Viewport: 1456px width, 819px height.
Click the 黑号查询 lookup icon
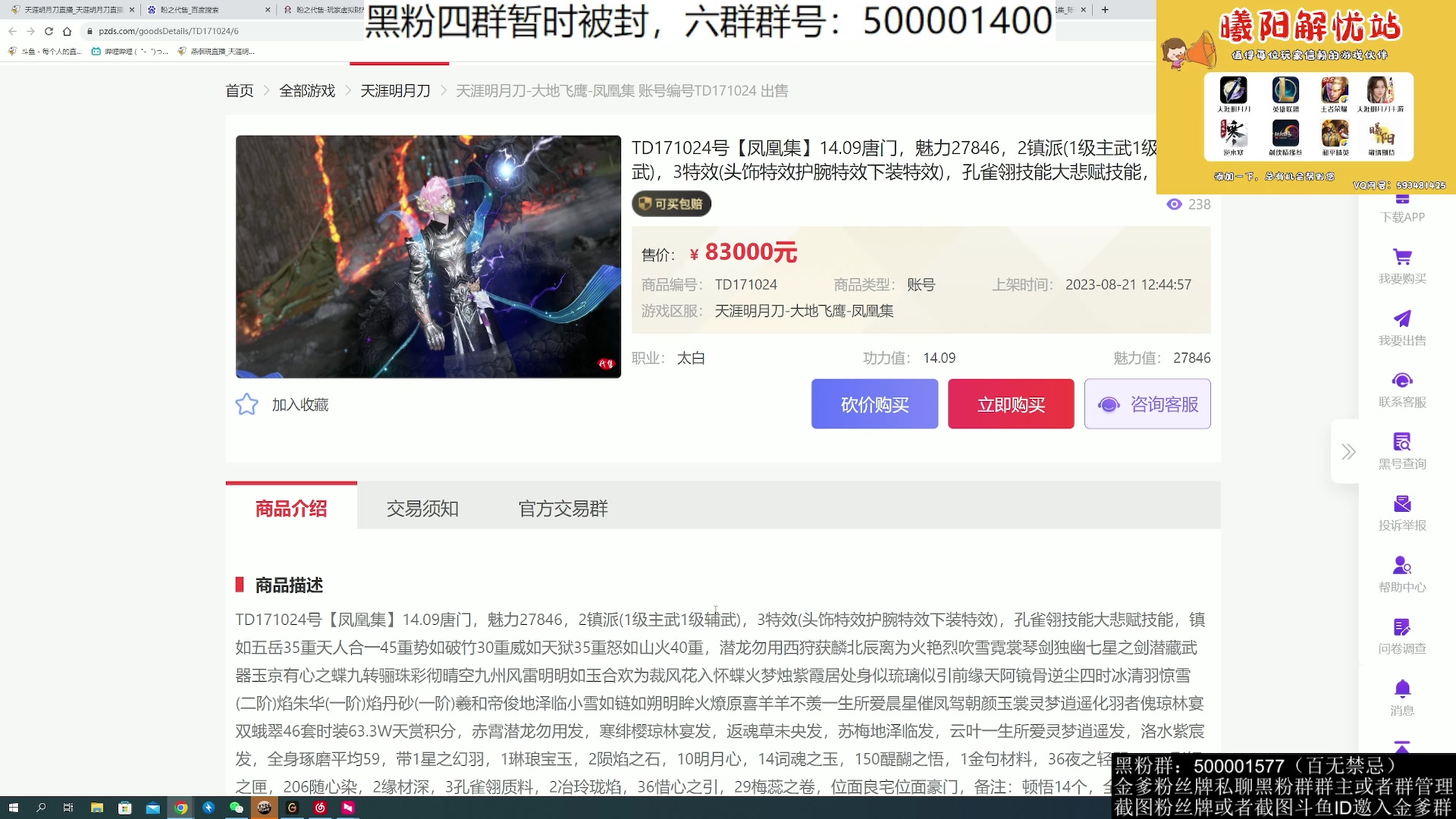coord(1404,442)
